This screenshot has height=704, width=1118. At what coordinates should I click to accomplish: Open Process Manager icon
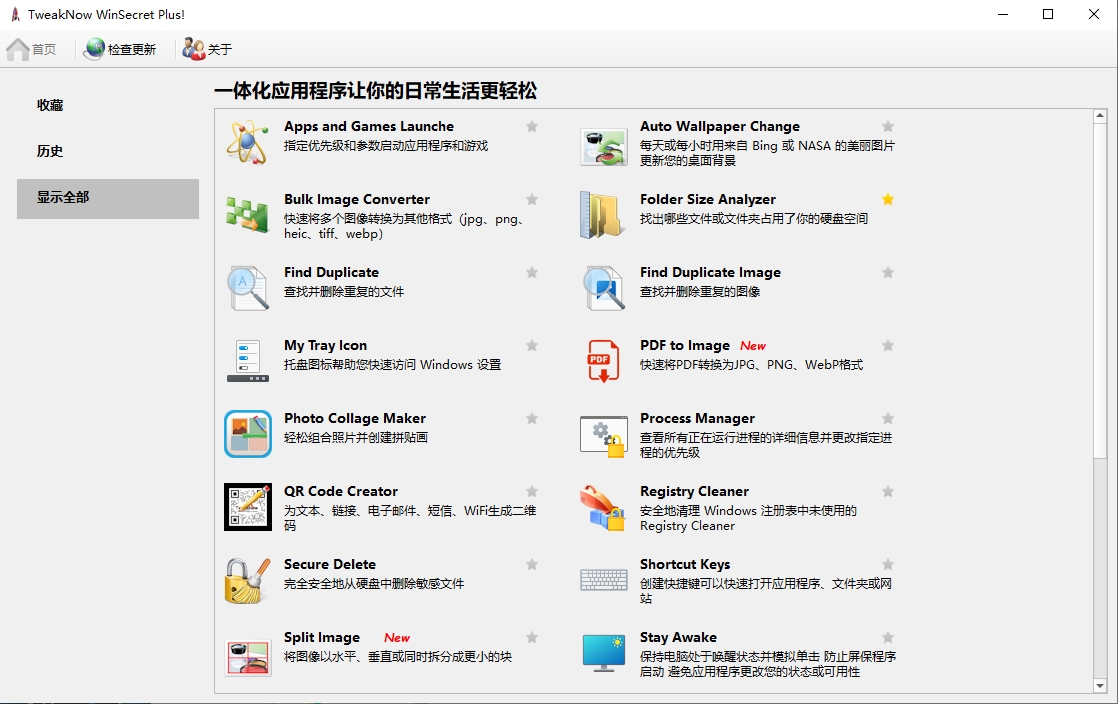[x=603, y=435]
